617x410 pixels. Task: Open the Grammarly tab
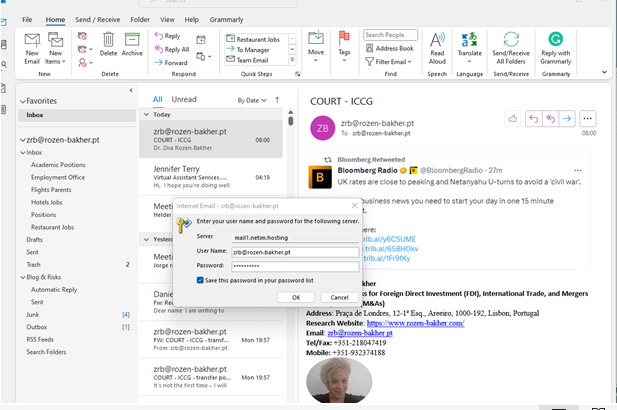tap(226, 20)
